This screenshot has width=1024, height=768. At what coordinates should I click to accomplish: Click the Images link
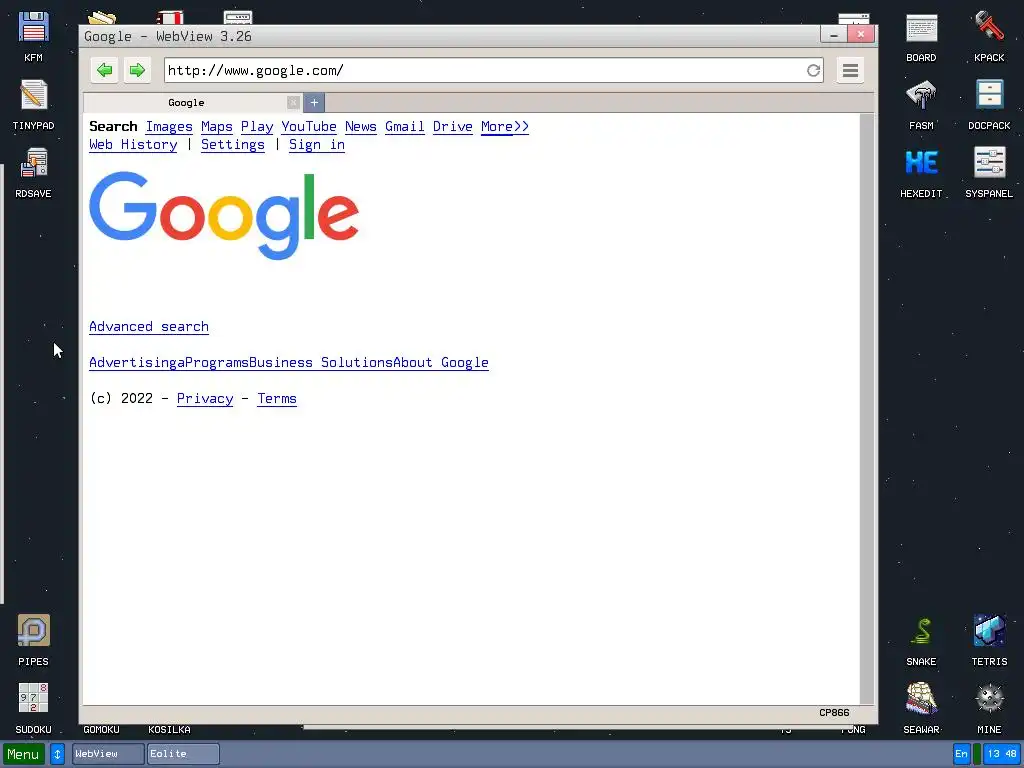coord(169,127)
